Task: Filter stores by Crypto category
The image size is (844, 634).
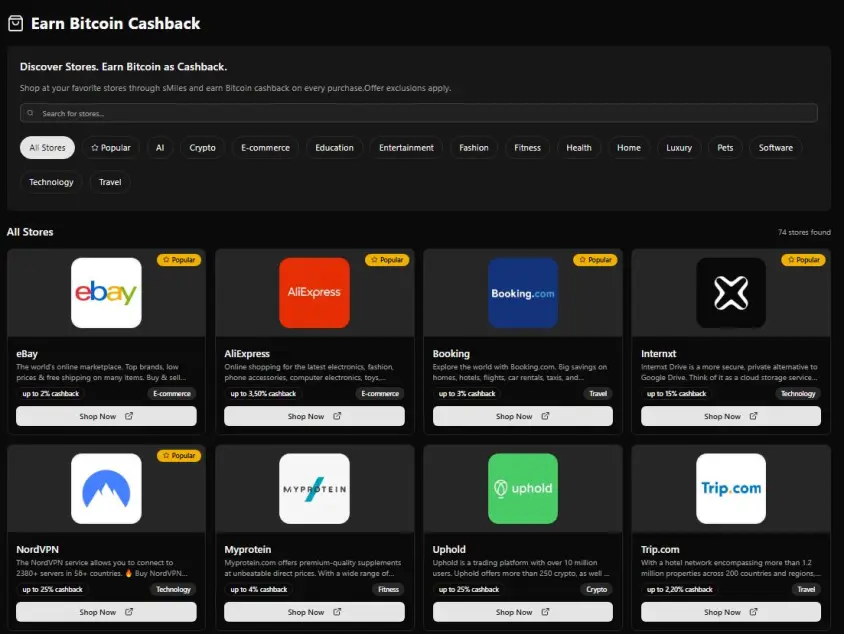Action: [x=202, y=147]
